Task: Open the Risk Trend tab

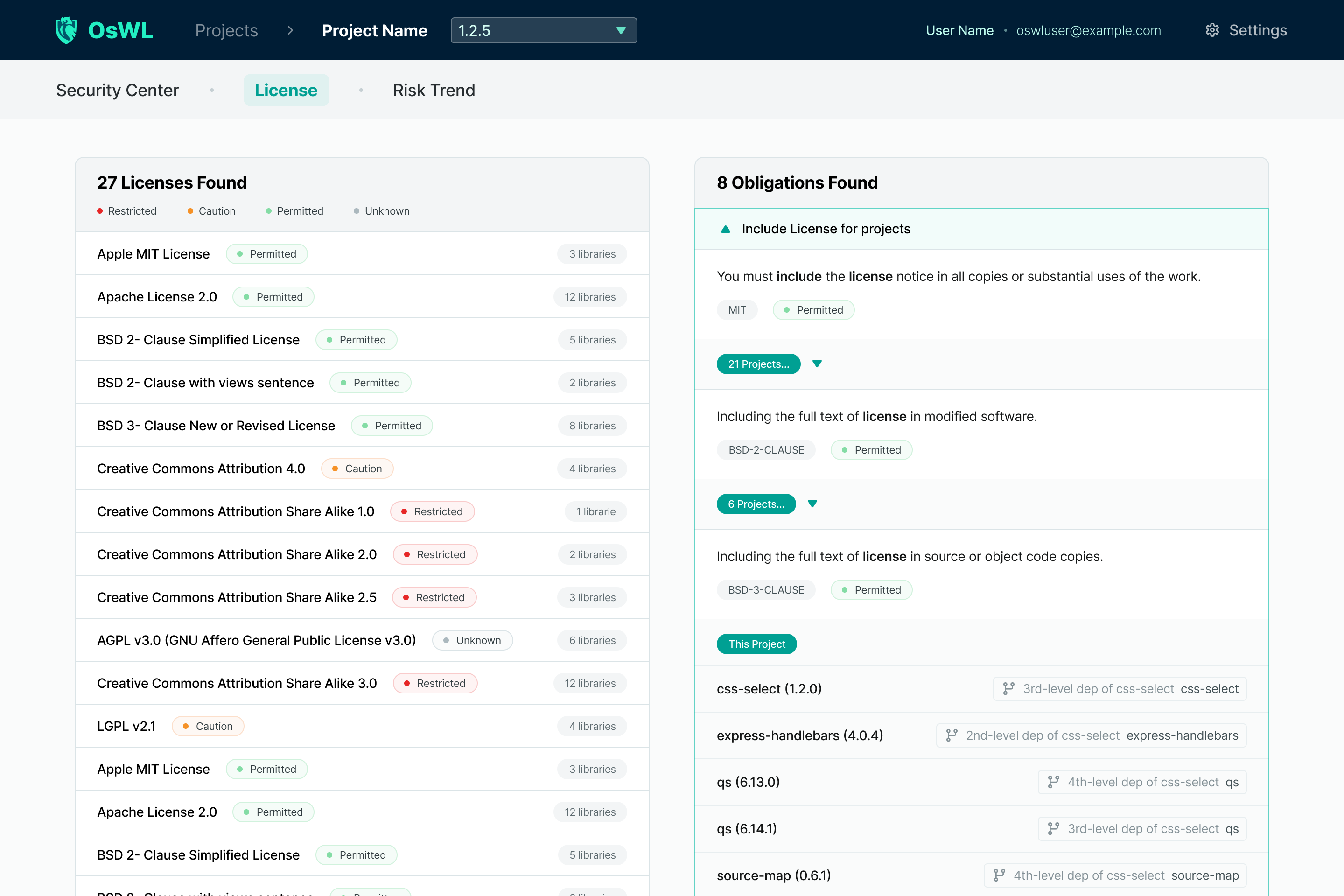Action: [x=434, y=90]
